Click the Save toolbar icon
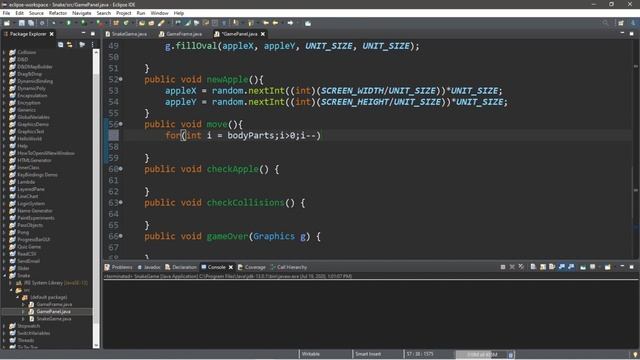This screenshot has width=640, height=360. click(x=22, y=23)
